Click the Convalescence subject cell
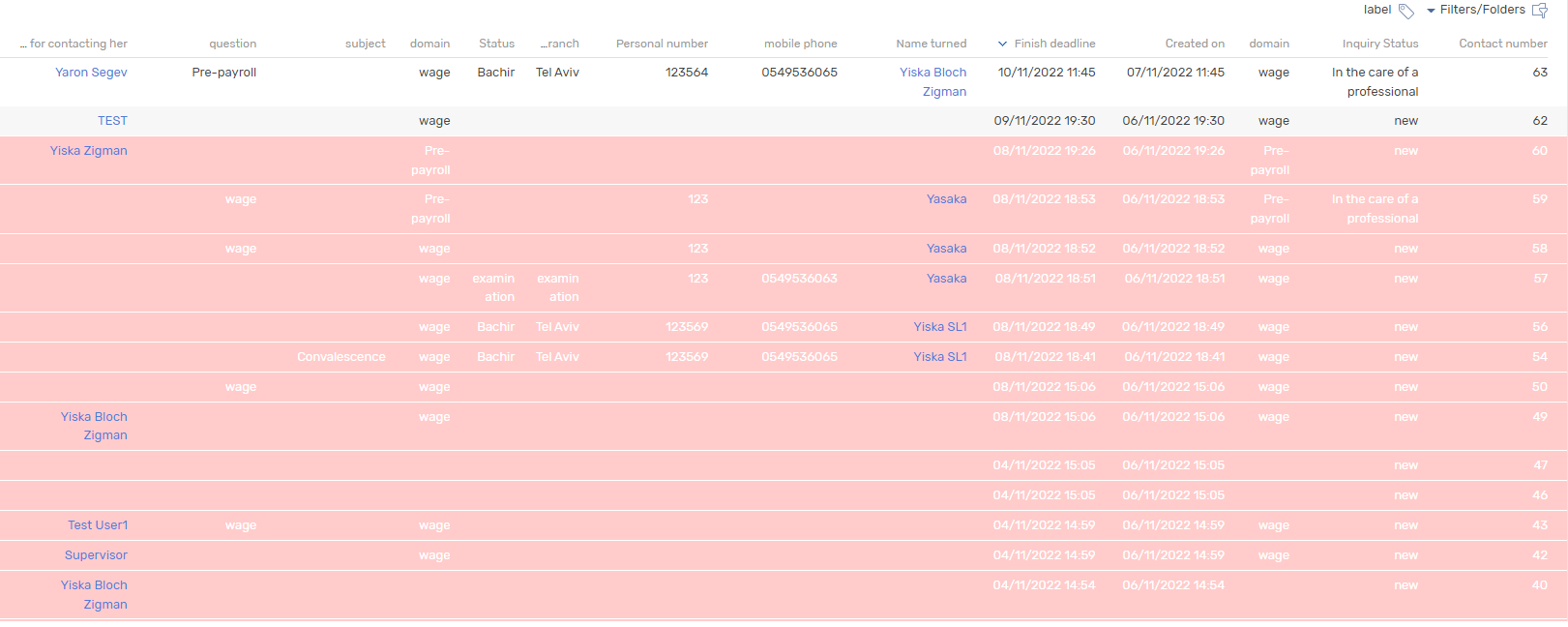 (x=341, y=357)
